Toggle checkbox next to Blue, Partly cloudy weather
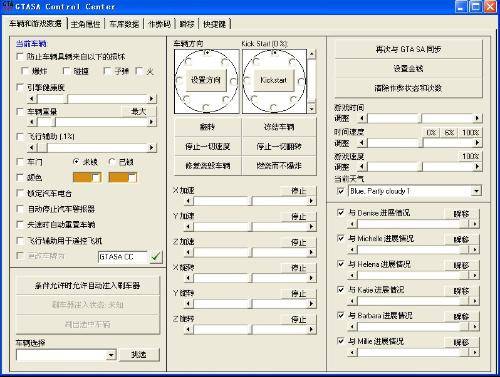This screenshot has height=377, width=500. point(341,191)
